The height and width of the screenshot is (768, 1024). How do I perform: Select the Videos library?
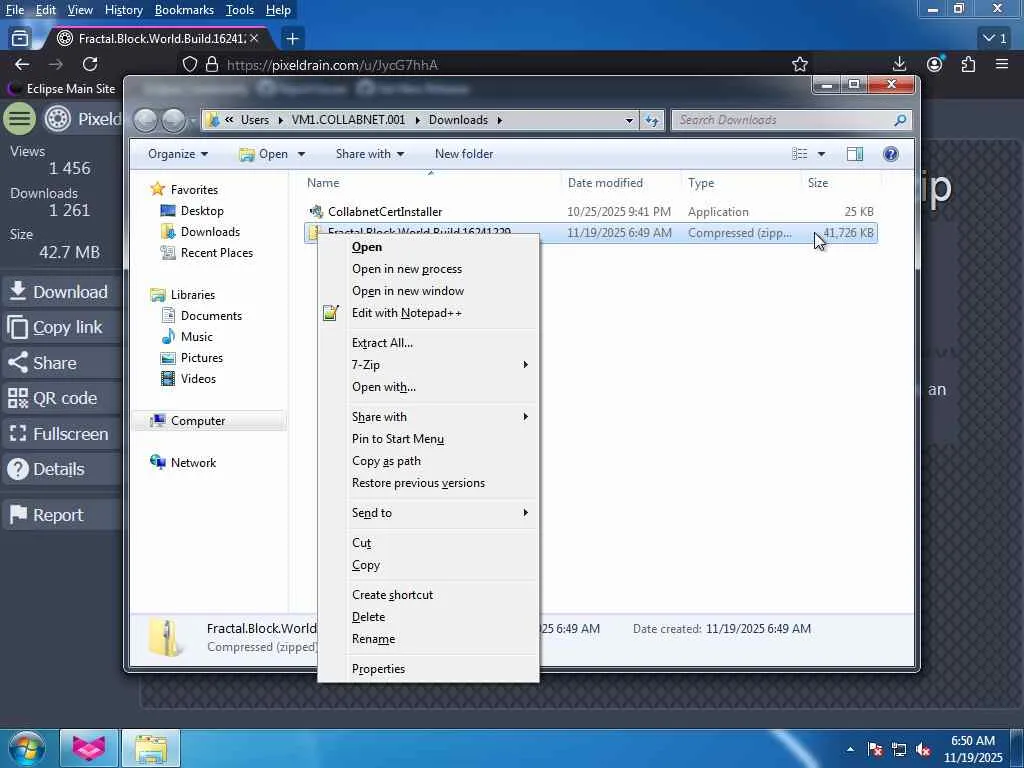pos(198,379)
